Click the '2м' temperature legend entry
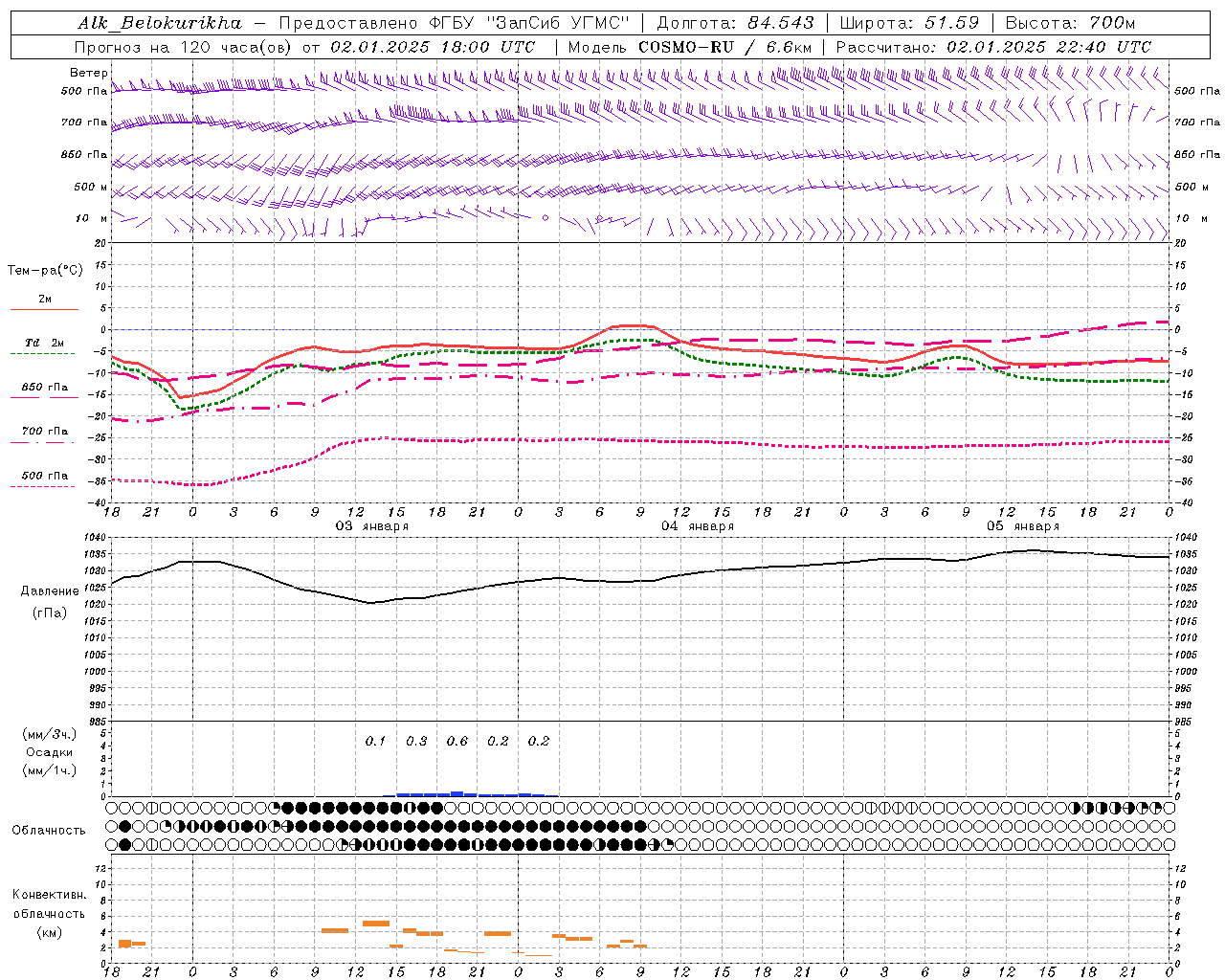 click(x=45, y=299)
